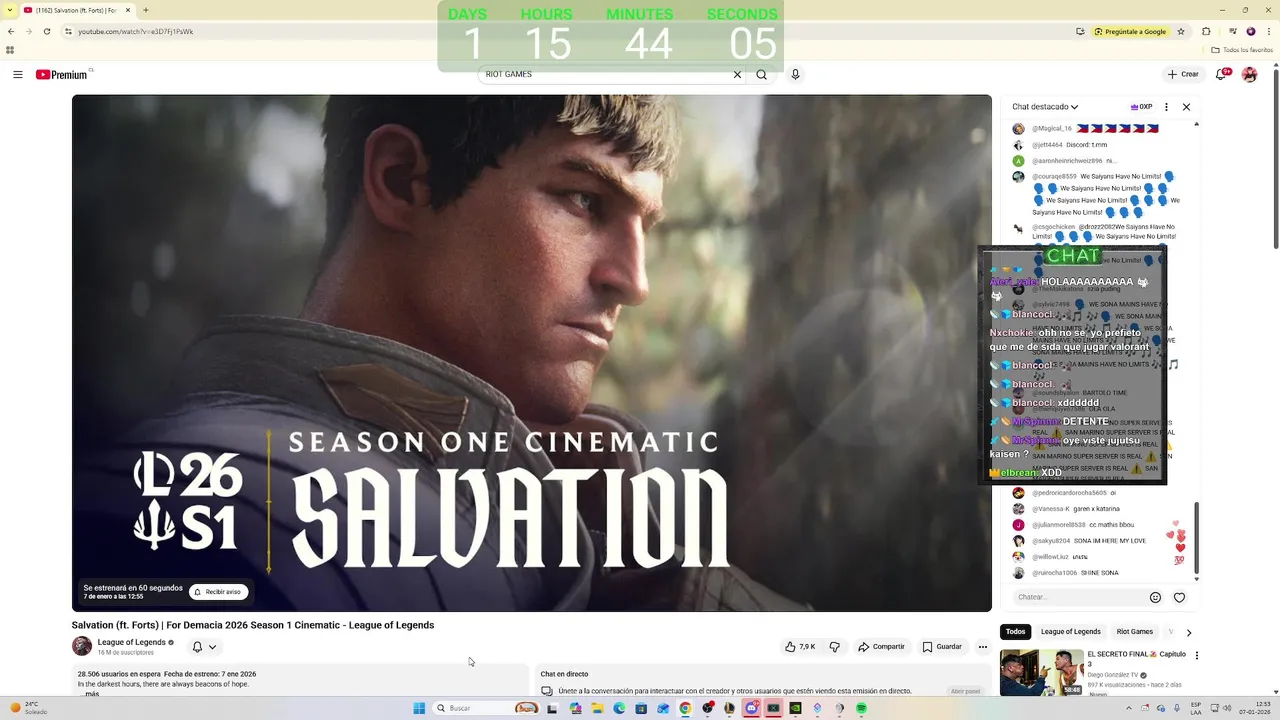1280x720 pixels.
Task: Select League of Legends filter chip
Action: click(x=1070, y=632)
